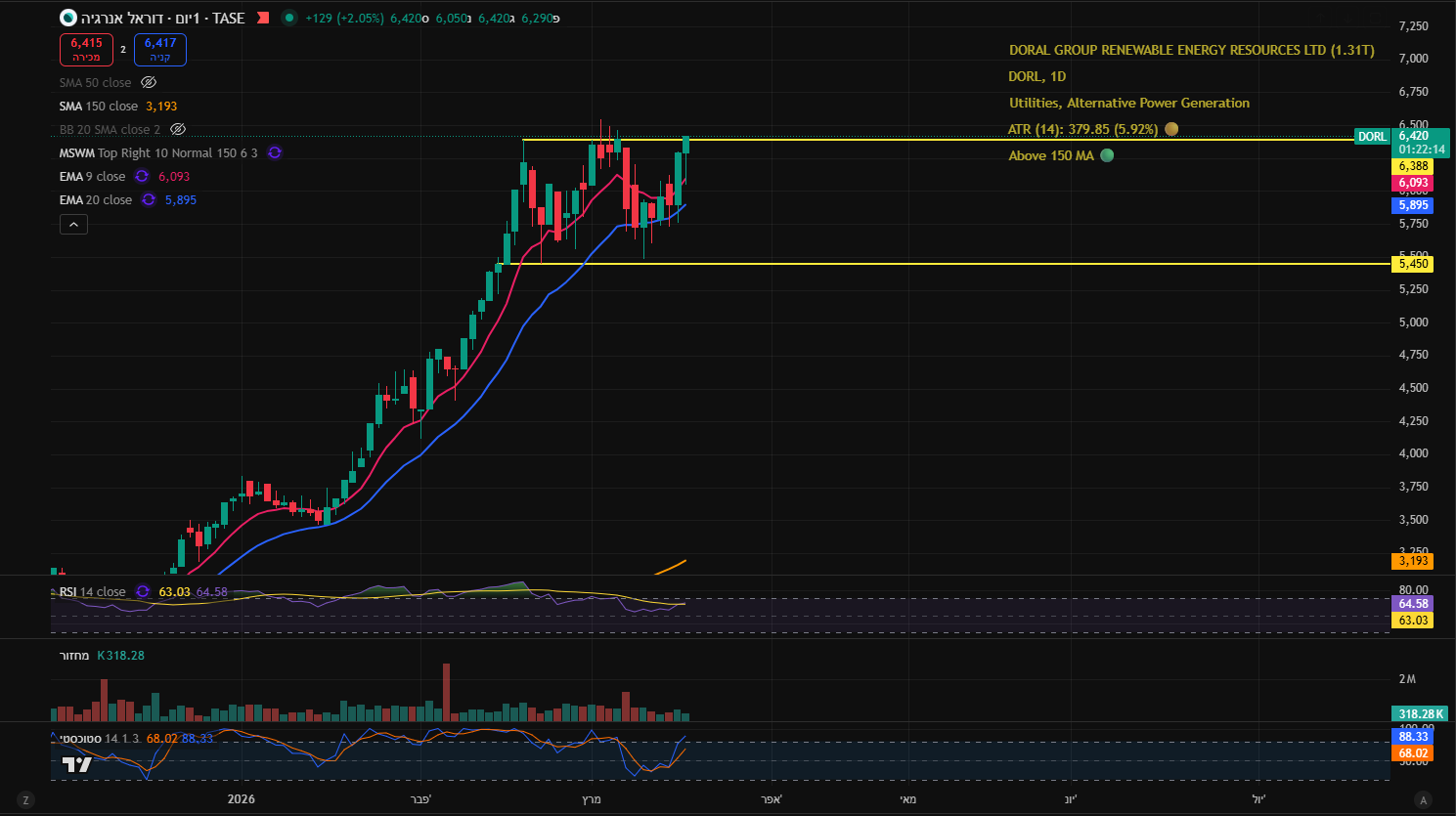The image size is (1456, 816).
Task: Click the stochastic 88.33 blue scale label
Action: [x=1413, y=737]
